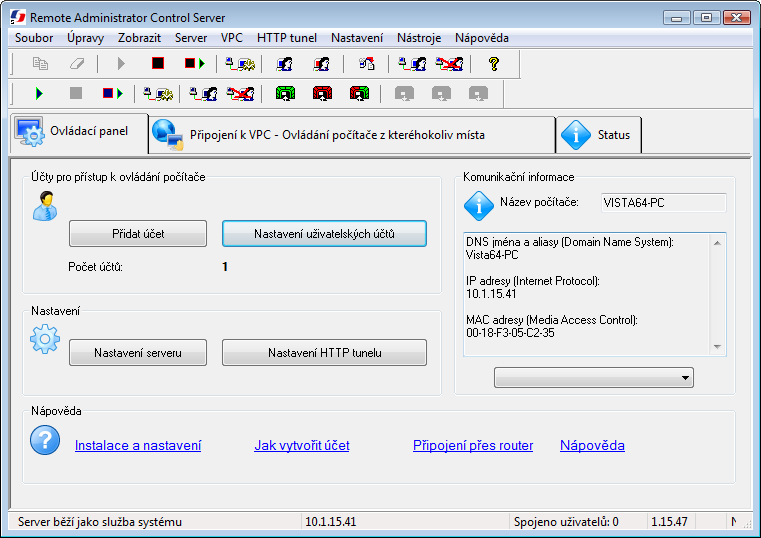Open the VPC menu
Viewport: 761px width, 538px height.
(232, 38)
